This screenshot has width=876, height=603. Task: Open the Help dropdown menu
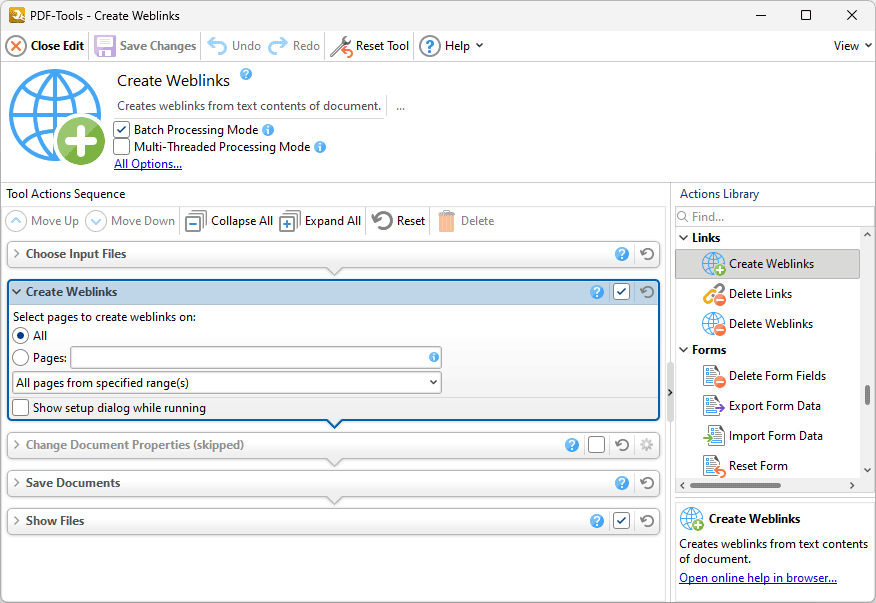pos(451,46)
